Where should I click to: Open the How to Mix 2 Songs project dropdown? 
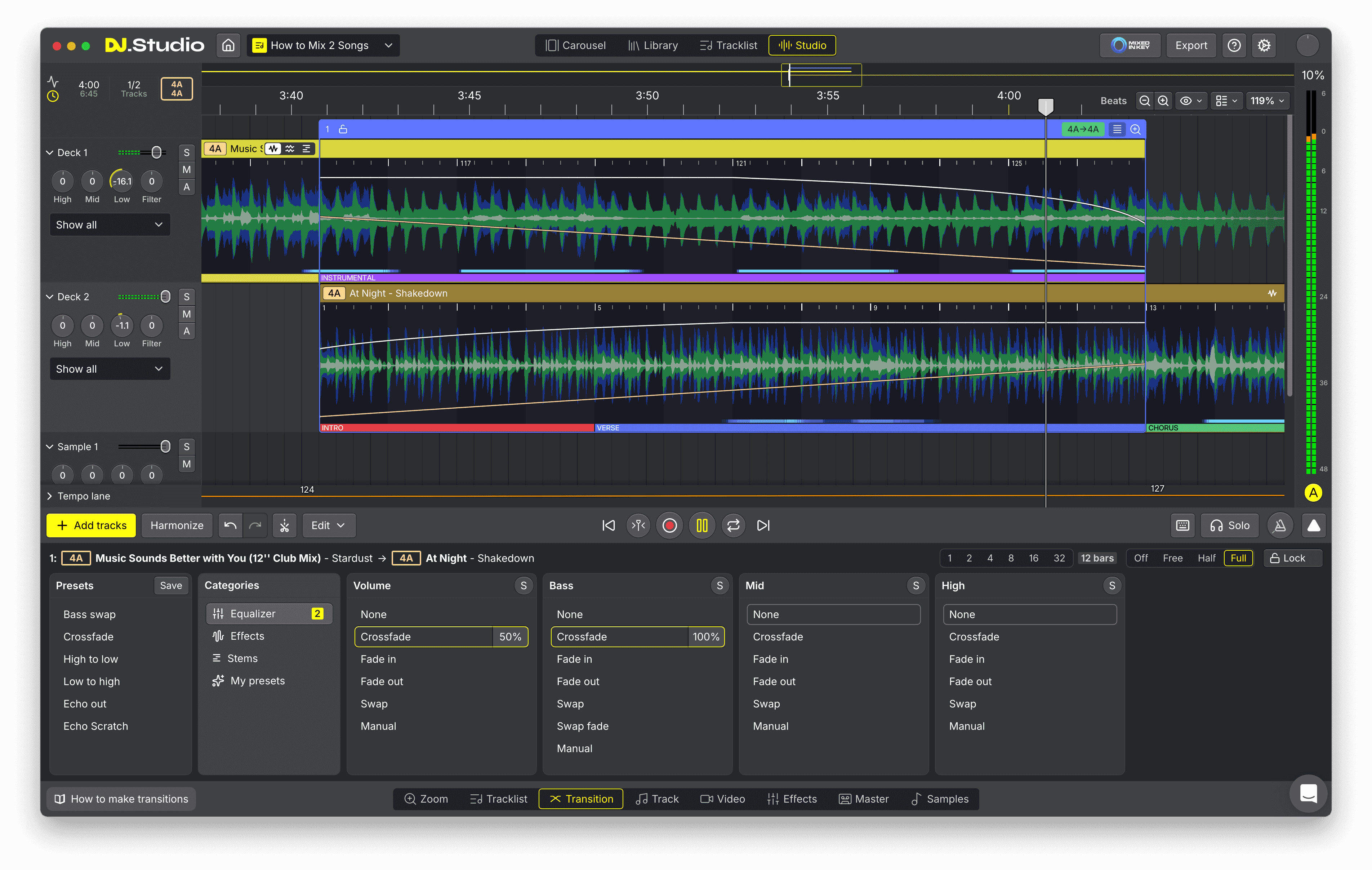click(x=323, y=45)
